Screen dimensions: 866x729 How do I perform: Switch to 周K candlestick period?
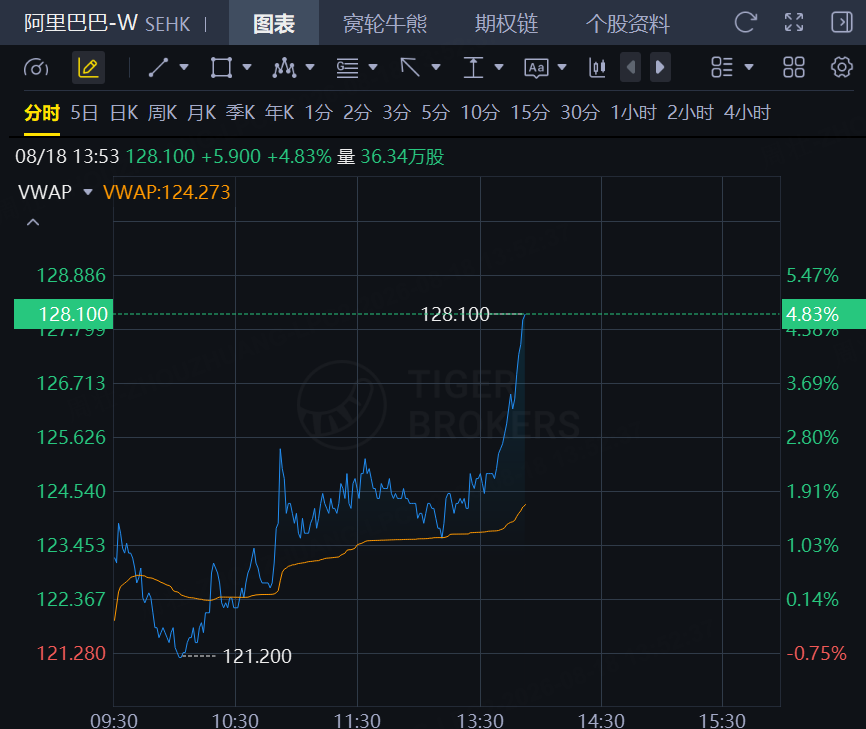point(162,113)
